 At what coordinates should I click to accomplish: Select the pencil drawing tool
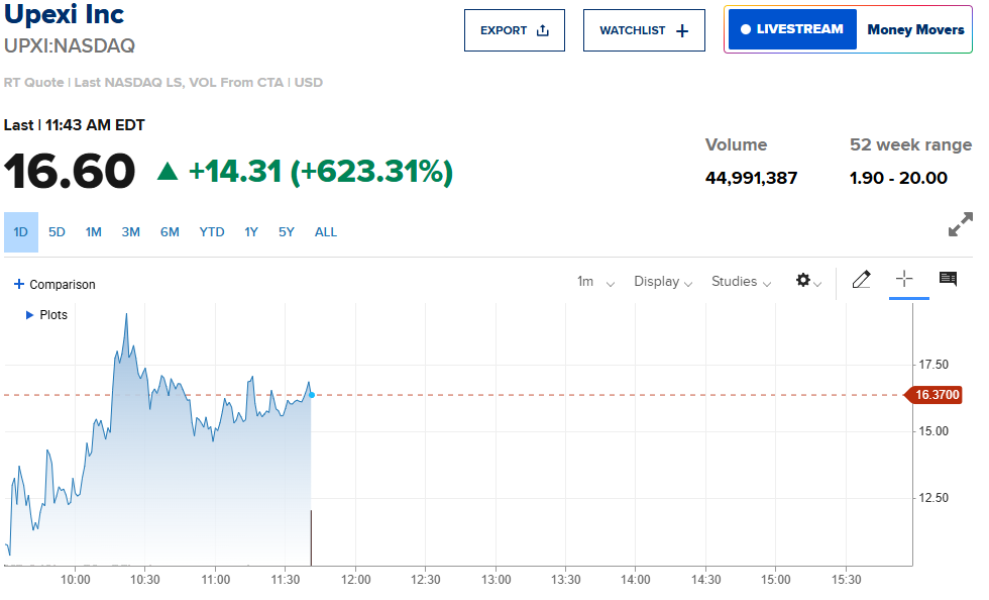pos(861,280)
